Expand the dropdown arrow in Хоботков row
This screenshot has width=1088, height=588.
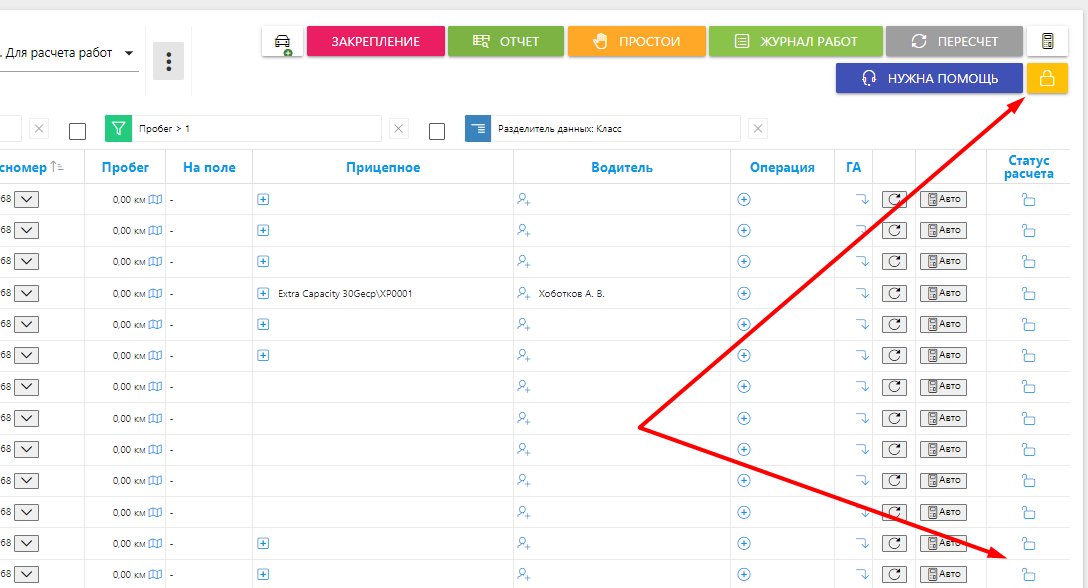point(26,294)
